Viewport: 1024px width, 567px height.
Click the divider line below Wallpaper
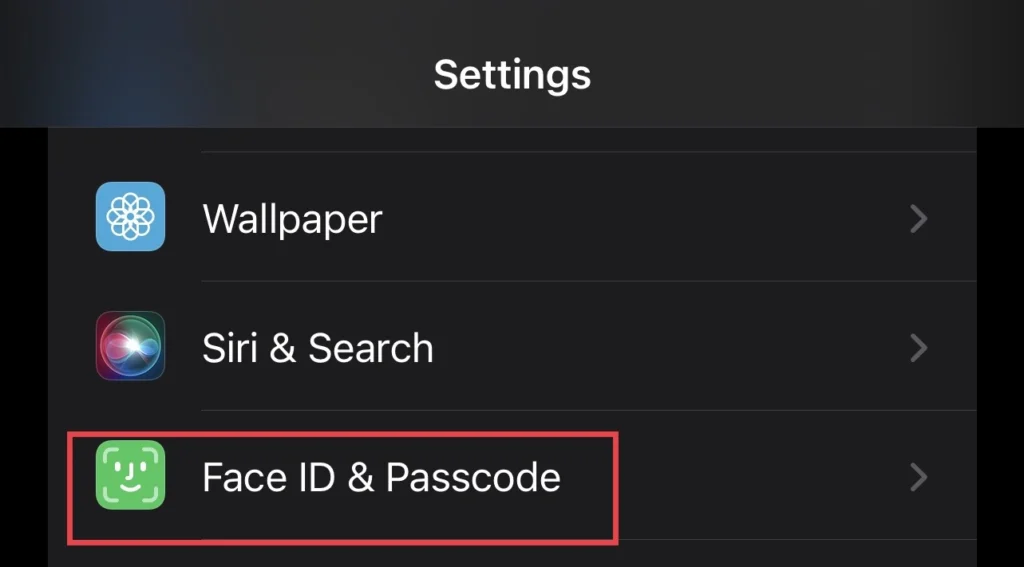click(x=588, y=282)
